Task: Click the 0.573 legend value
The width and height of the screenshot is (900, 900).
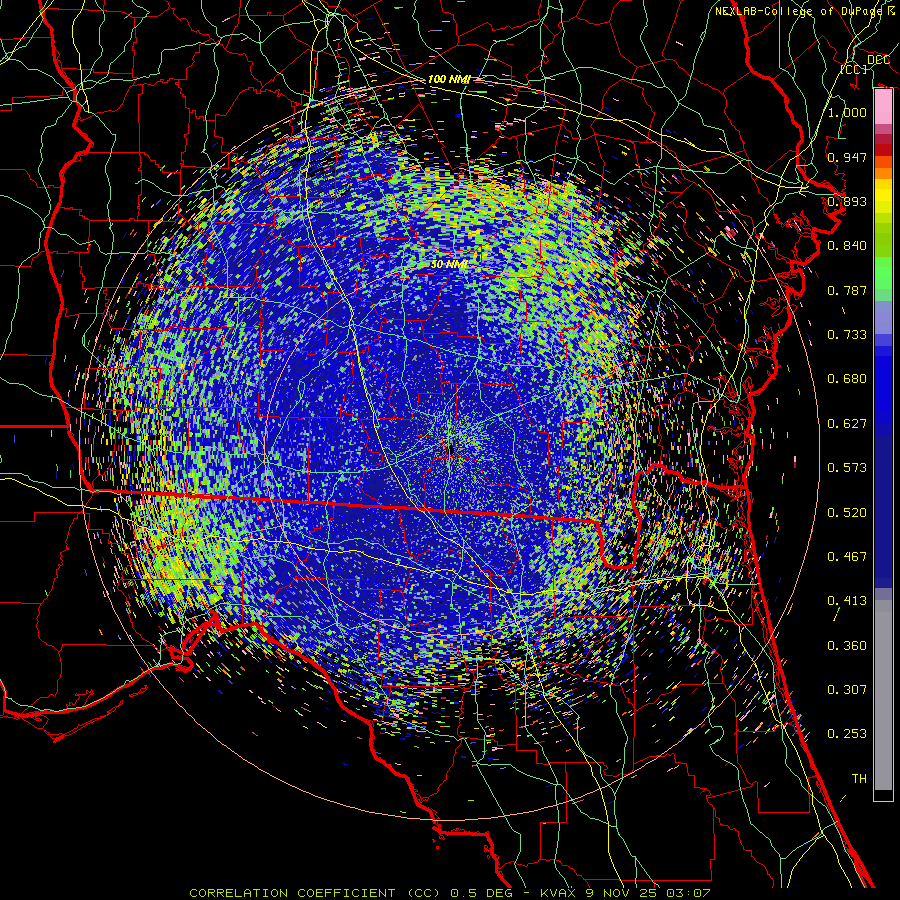Action: click(x=847, y=468)
